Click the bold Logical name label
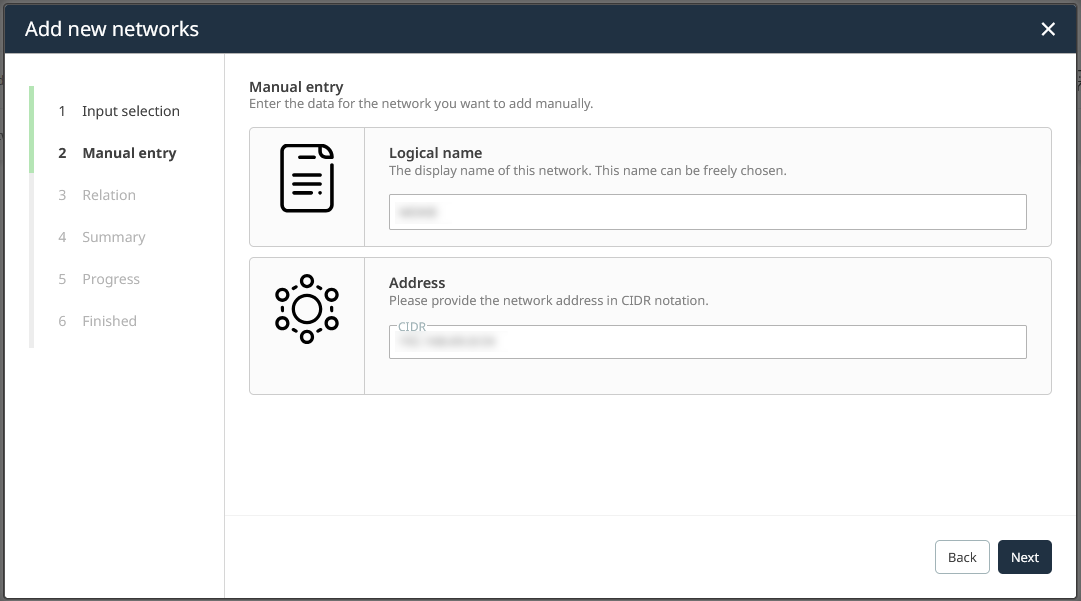Viewport: 1081px width, 601px height. [435, 153]
